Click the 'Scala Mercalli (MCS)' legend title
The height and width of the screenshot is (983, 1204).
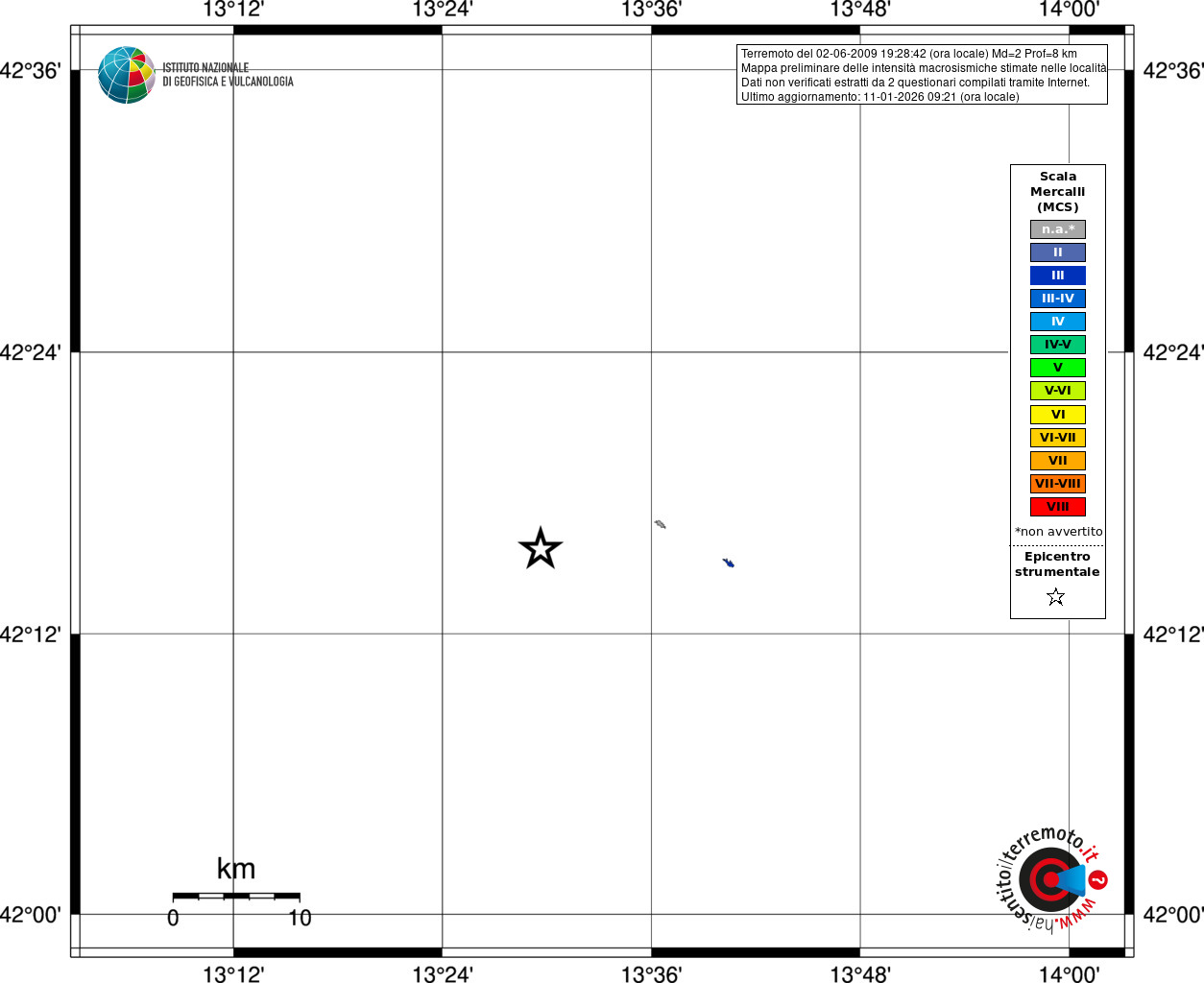1058,192
